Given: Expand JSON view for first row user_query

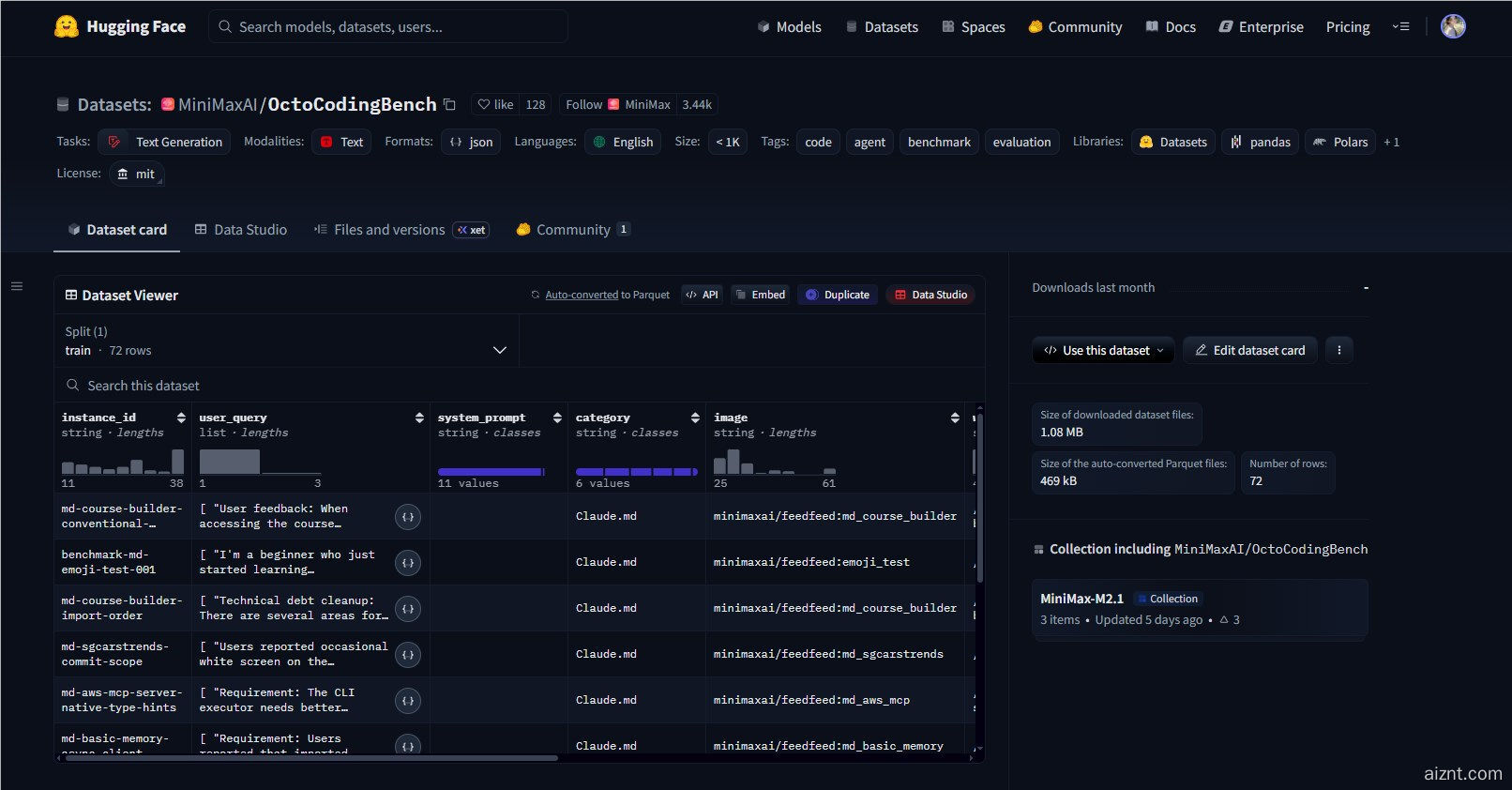Looking at the screenshot, I should pos(408,517).
